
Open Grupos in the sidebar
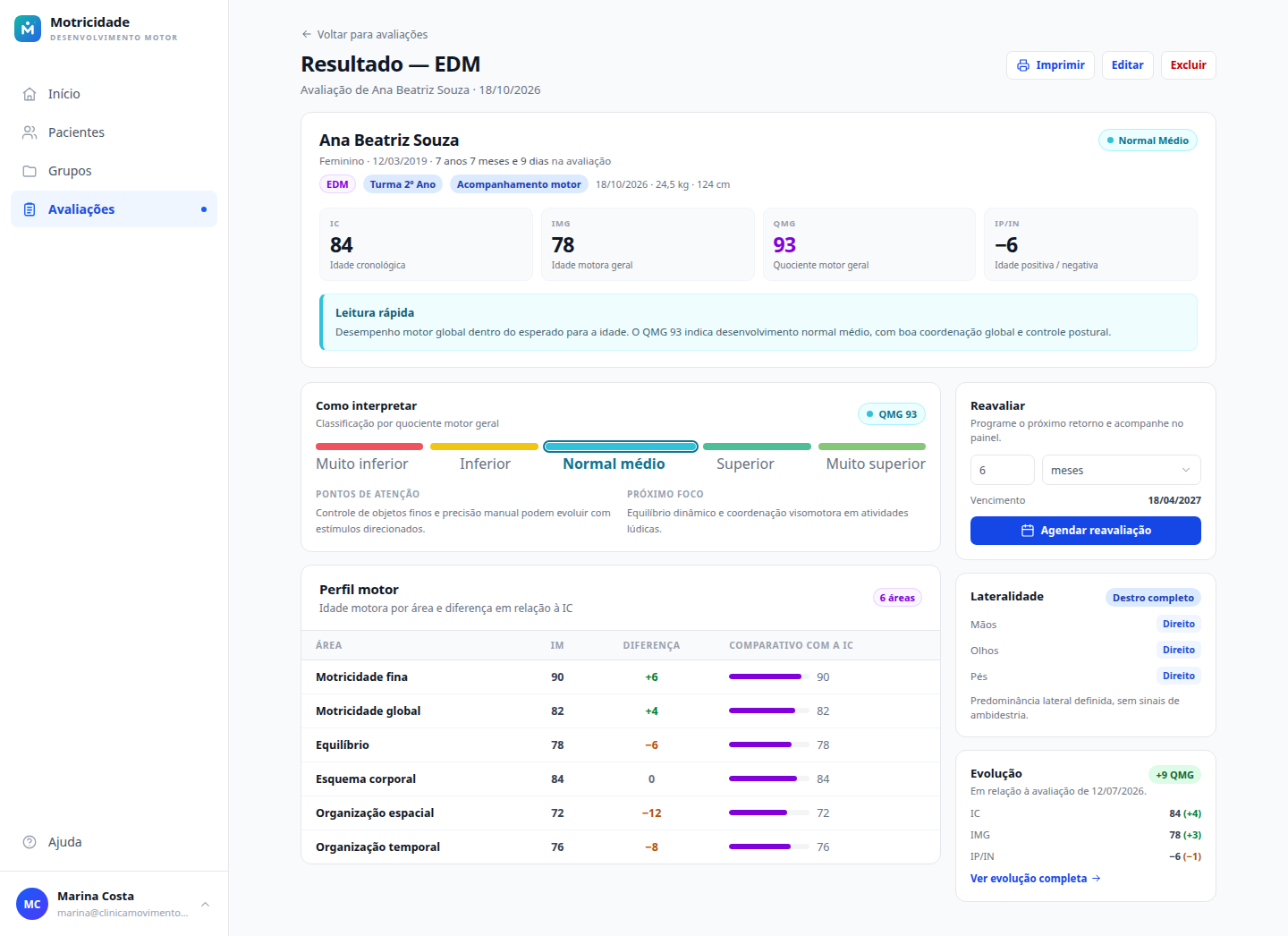pyautogui.click(x=114, y=171)
